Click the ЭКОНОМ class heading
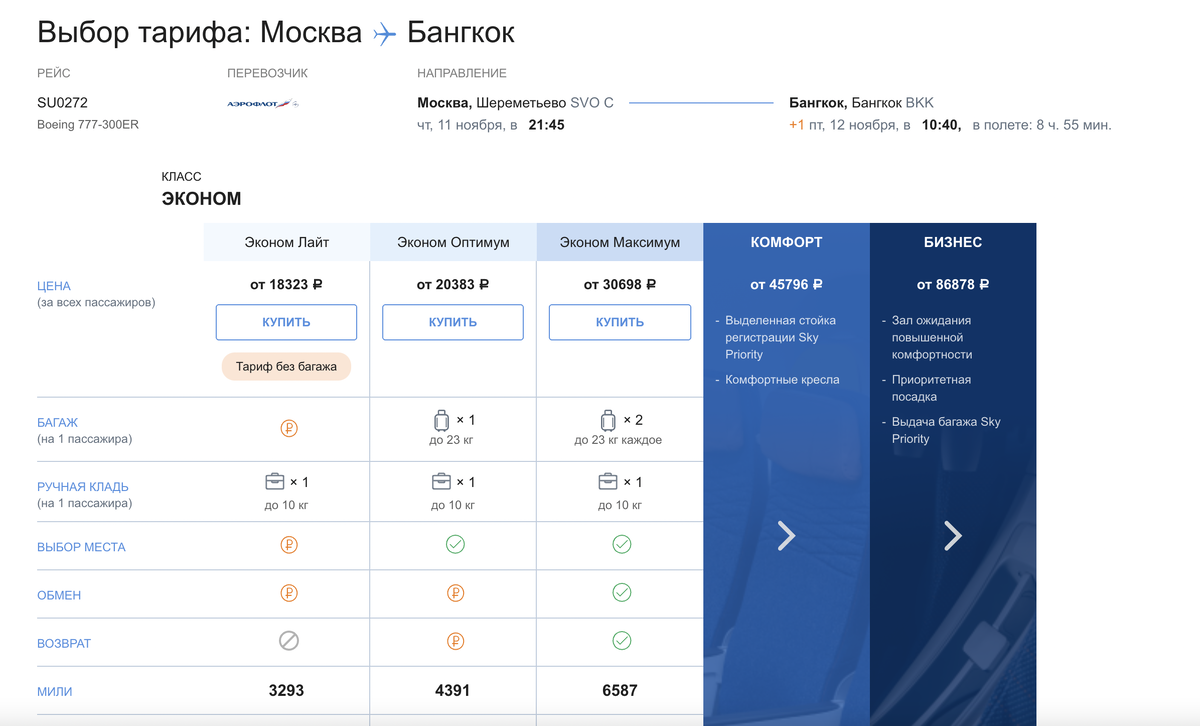Screen dimensions: 1200x726 click(201, 199)
